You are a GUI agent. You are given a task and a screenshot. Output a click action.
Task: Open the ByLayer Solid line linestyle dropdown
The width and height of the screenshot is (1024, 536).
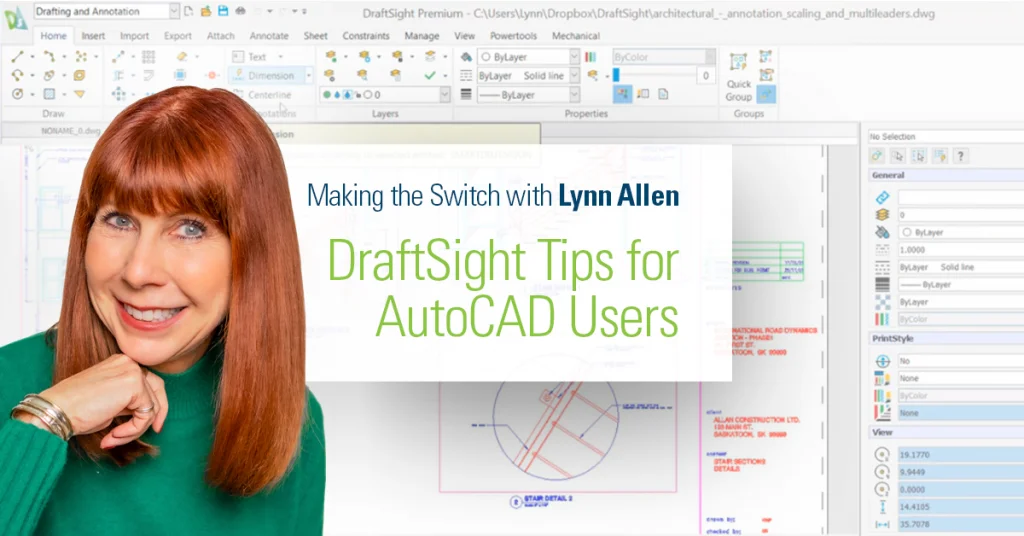click(574, 76)
